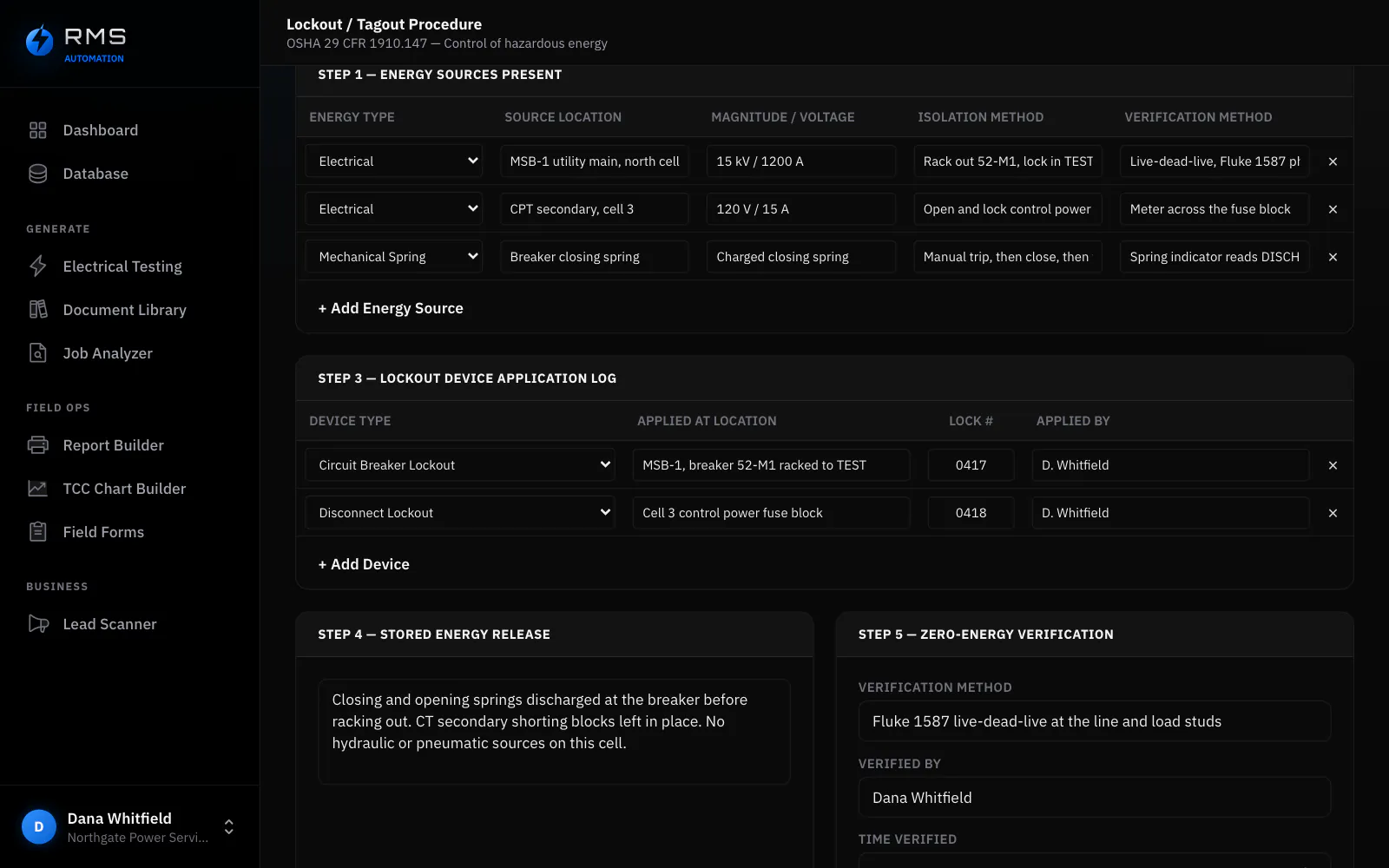Click the TCC Chart Builder graph icon
This screenshot has height=868, width=1389.
37,489
